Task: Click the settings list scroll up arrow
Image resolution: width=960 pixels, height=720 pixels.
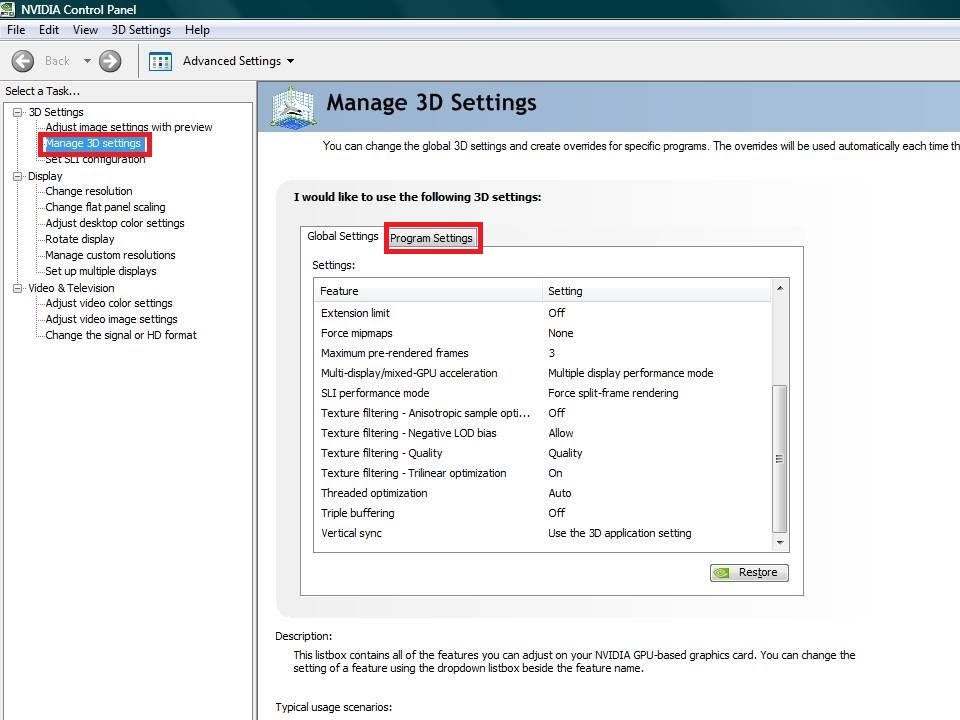Action: coord(780,288)
